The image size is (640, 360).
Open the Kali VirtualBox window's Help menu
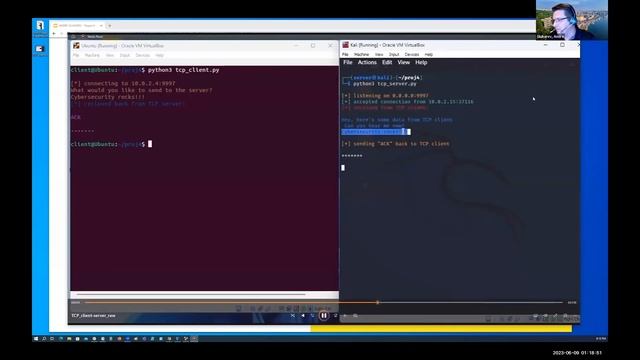click(x=429, y=54)
